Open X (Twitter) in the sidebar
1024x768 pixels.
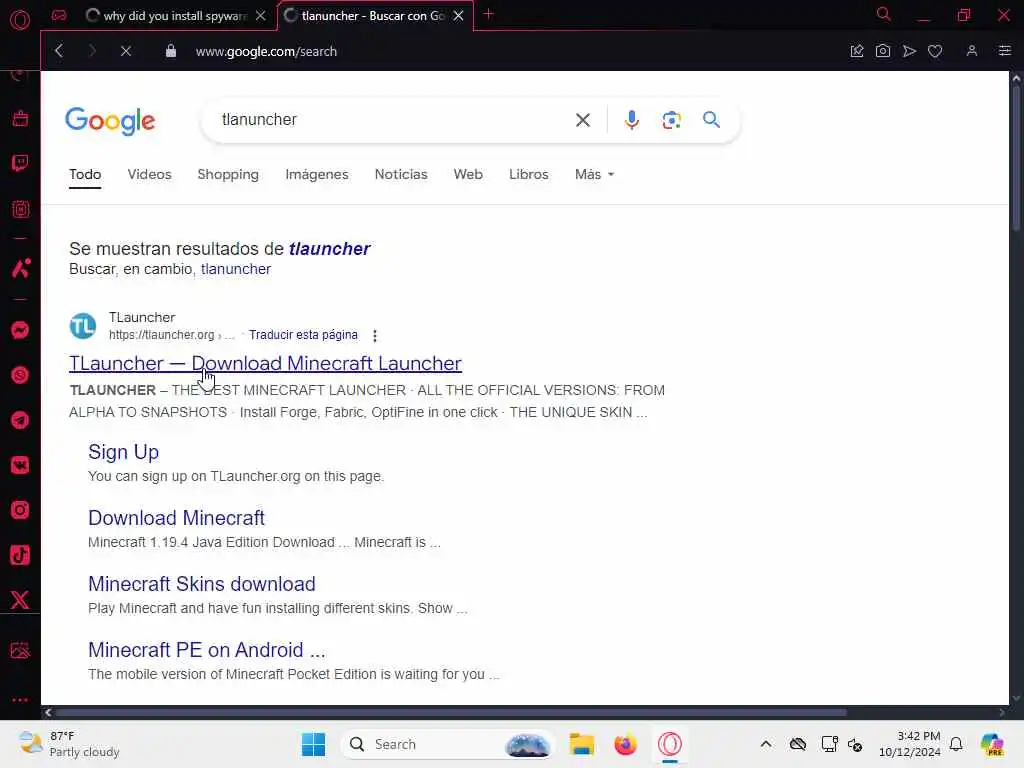[20, 600]
